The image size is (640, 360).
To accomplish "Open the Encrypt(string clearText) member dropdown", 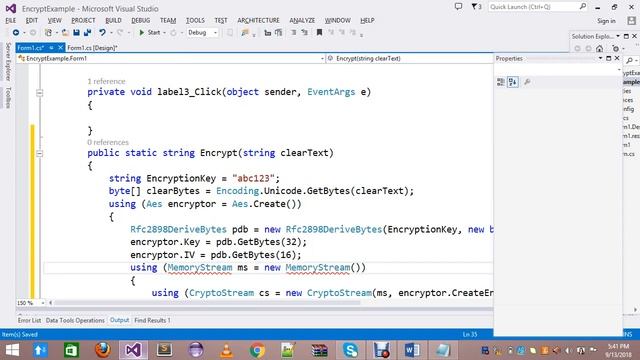I will pyautogui.click(x=409, y=58).
